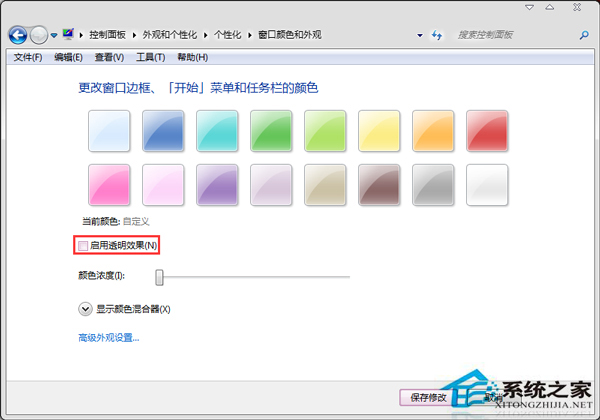
Task: Click the magnifier search icon
Action: pos(584,35)
